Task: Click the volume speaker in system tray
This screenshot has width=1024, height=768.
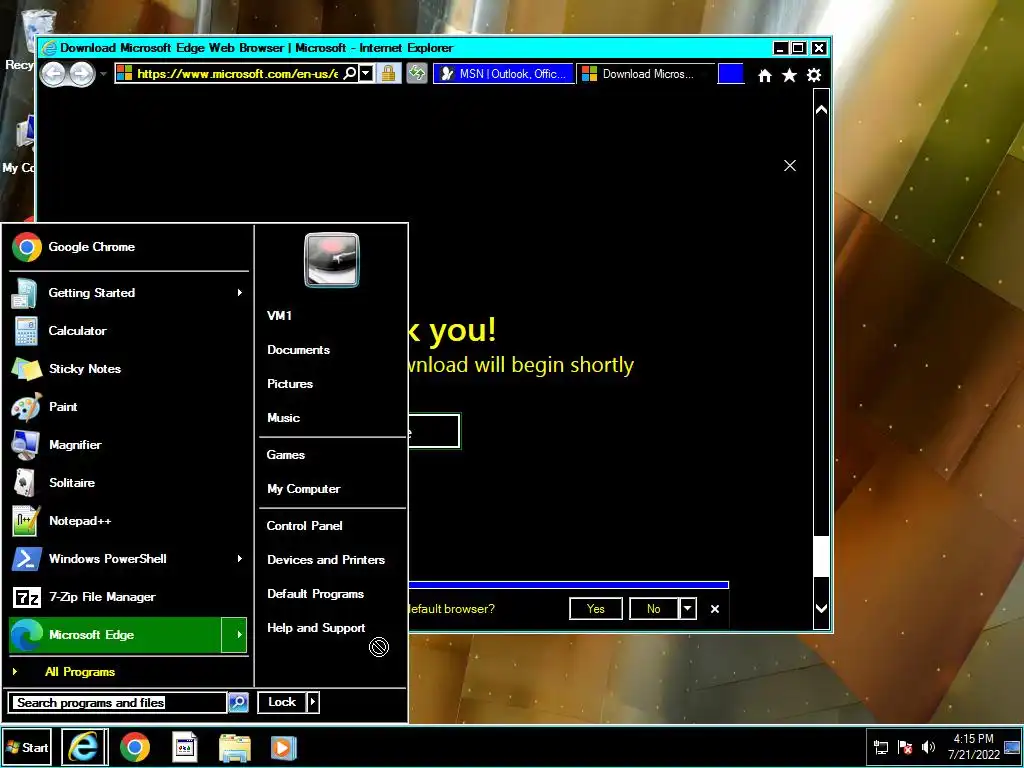Action: click(928, 747)
